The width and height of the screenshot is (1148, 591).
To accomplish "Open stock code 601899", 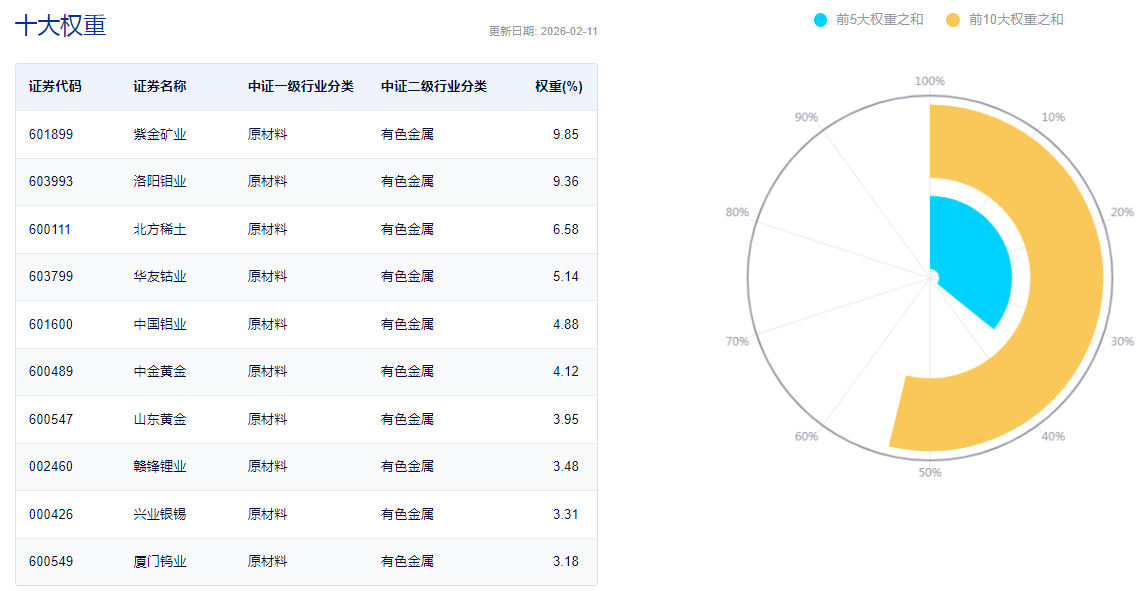I will (x=51, y=134).
